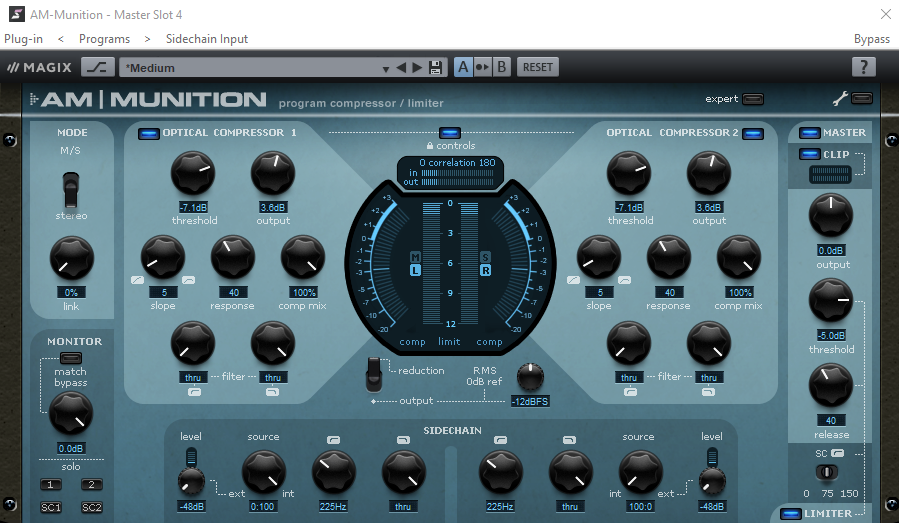This screenshot has width=899, height=523.
Task: Toggle the expert mode switch
Action: click(753, 99)
